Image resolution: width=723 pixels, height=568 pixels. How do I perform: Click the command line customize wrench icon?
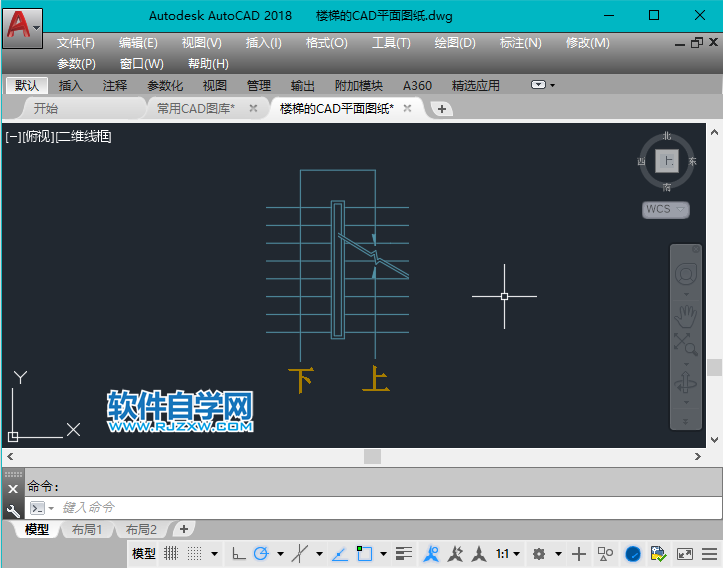click(x=13, y=510)
